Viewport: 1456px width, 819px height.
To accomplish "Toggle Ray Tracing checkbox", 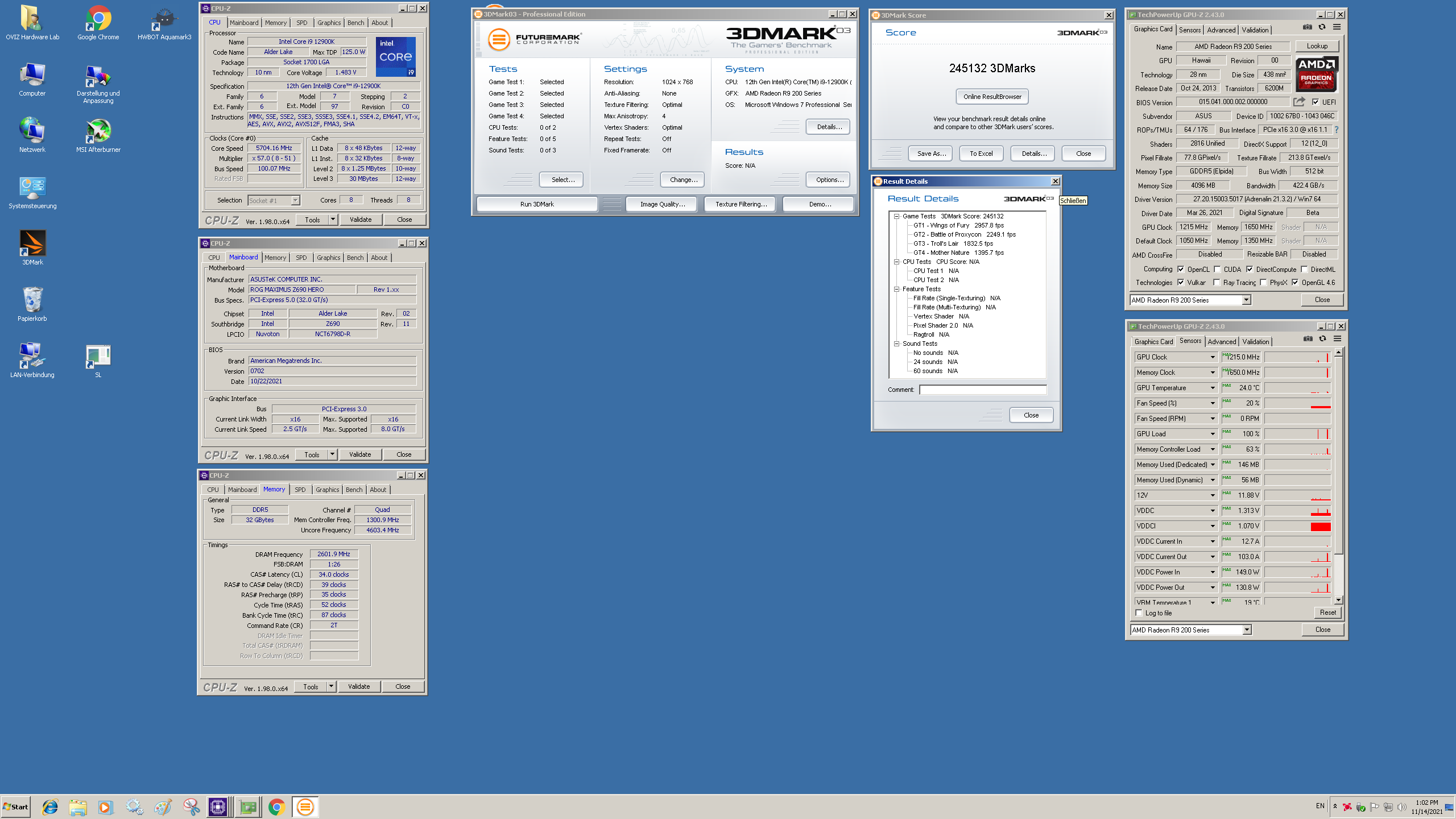I will click(x=1217, y=283).
